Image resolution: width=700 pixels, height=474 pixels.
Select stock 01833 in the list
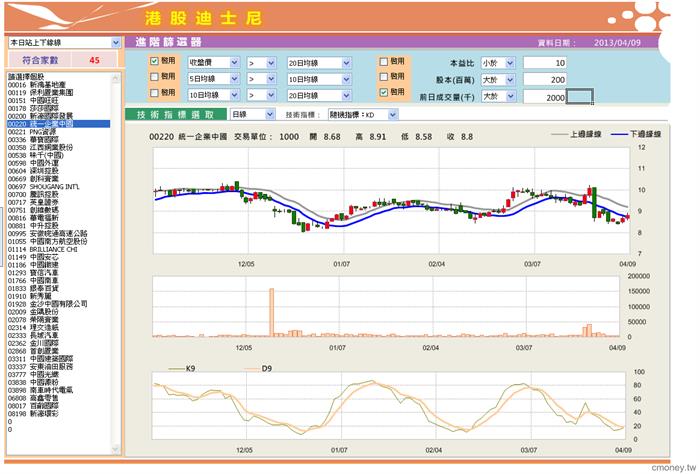[x=58, y=288]
